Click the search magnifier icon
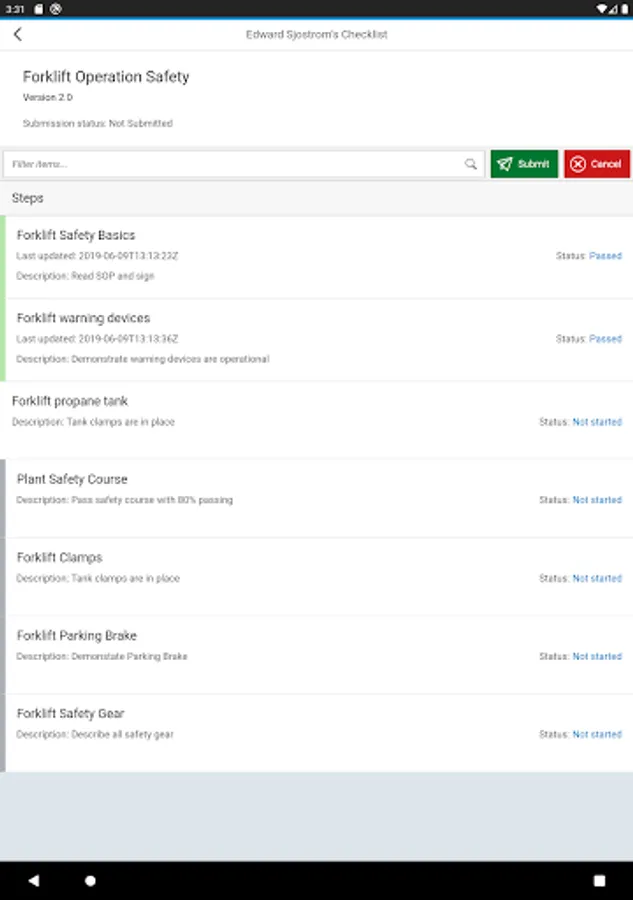633x900 pixels. point(471,164)
